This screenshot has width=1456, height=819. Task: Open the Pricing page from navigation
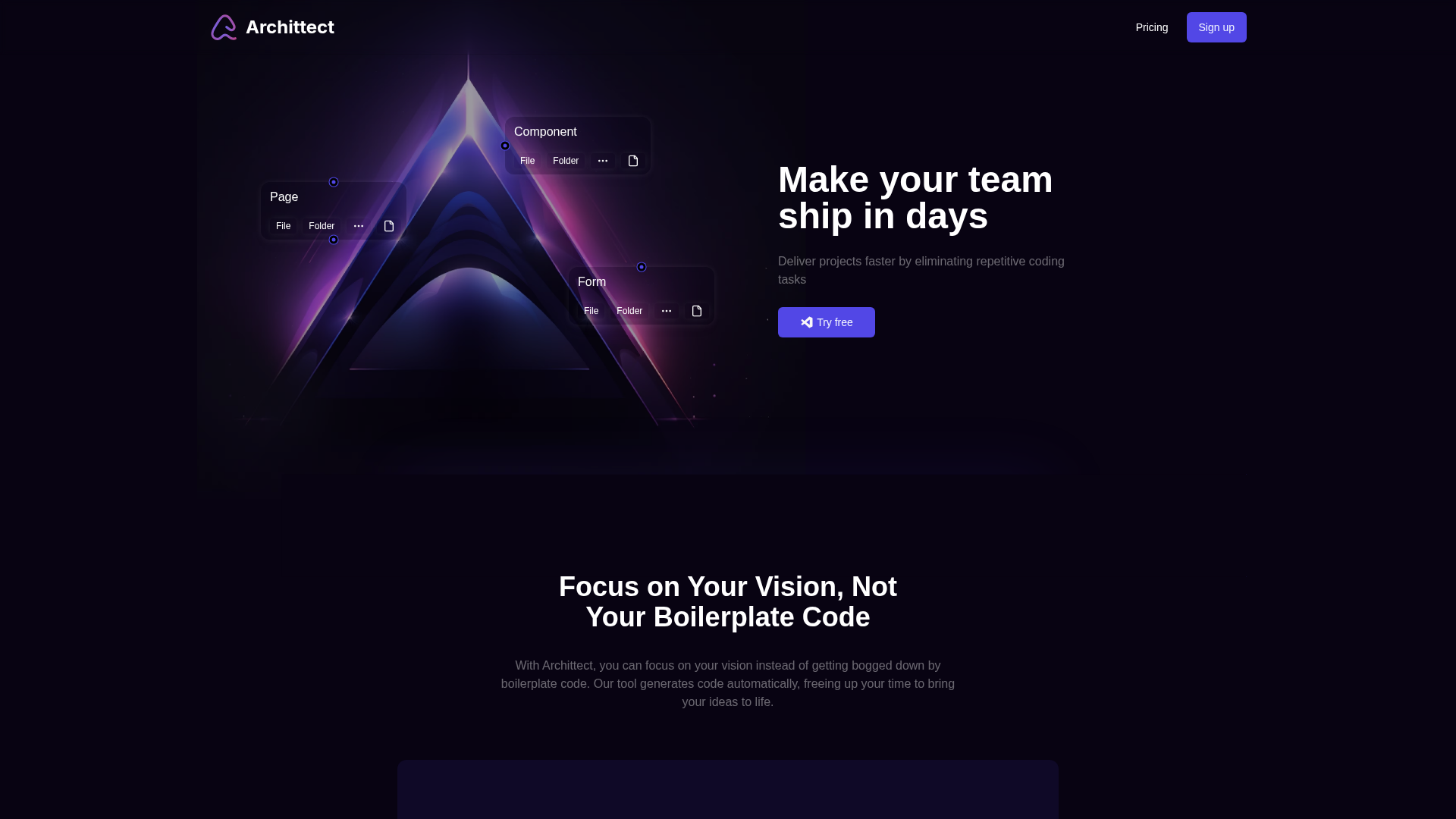pos(1152,27)
